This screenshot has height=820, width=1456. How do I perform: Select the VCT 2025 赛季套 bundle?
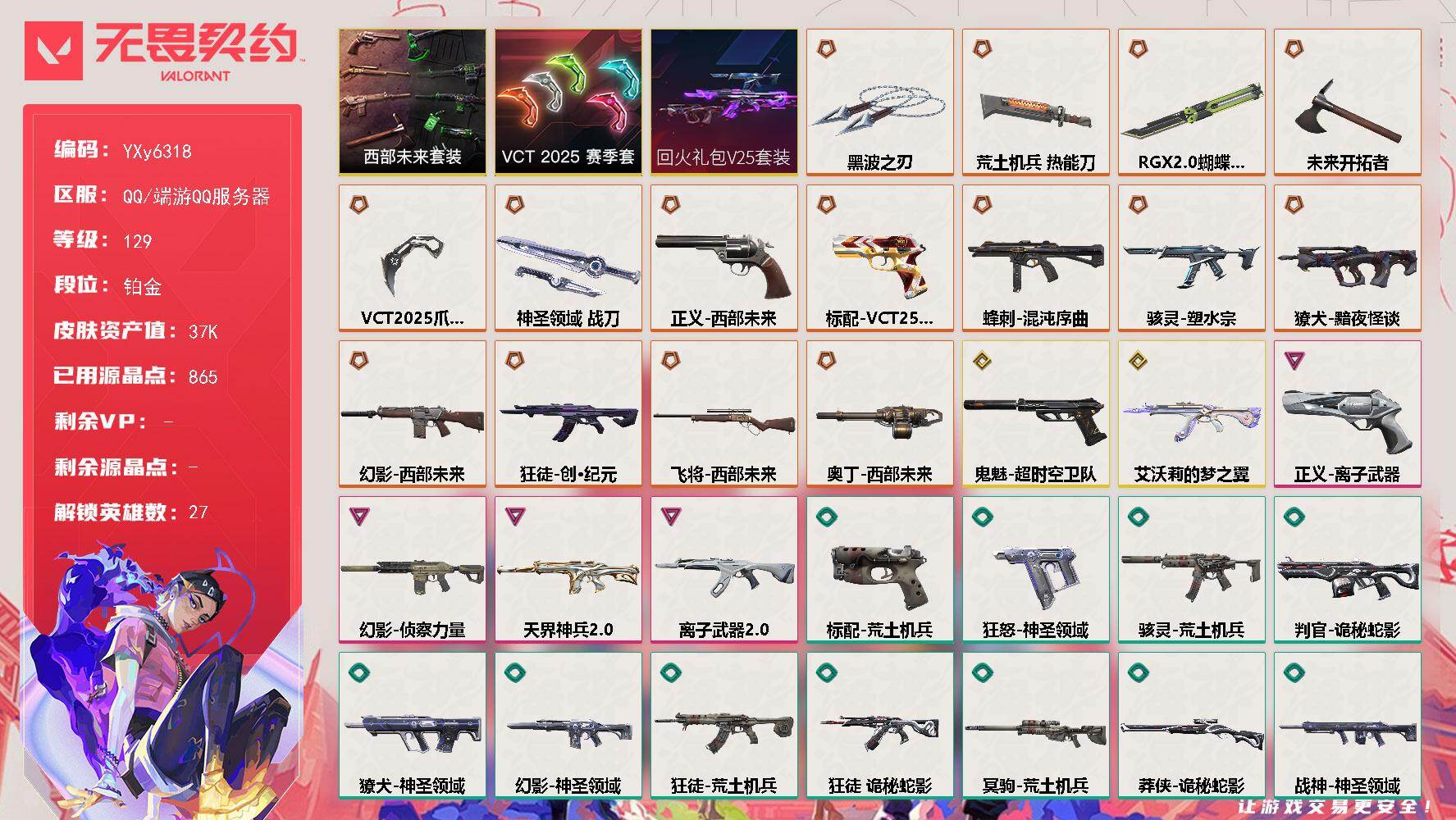pyautogui.click(x=568, y=102)
